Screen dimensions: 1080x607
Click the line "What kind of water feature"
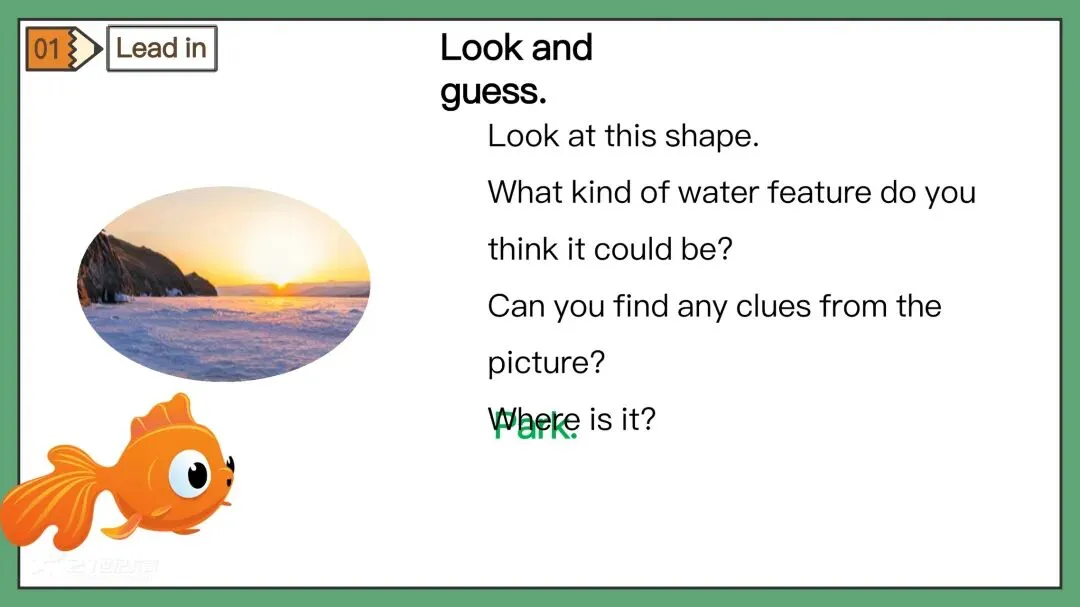(x=731, y=192)
